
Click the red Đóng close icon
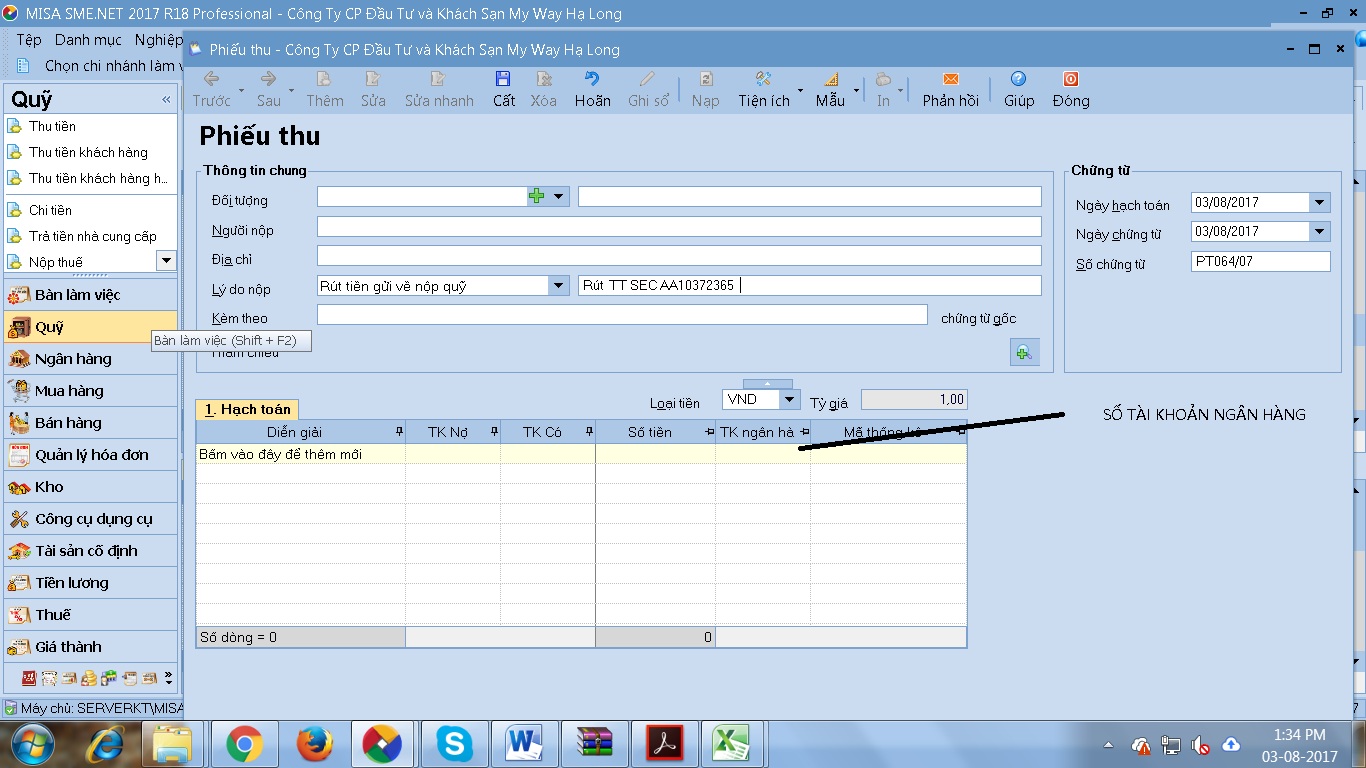coord(1070,80)
